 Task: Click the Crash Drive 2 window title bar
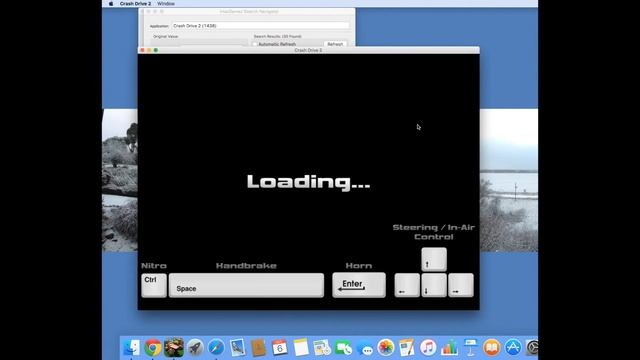pyautogui.click(x=309, y=50)
